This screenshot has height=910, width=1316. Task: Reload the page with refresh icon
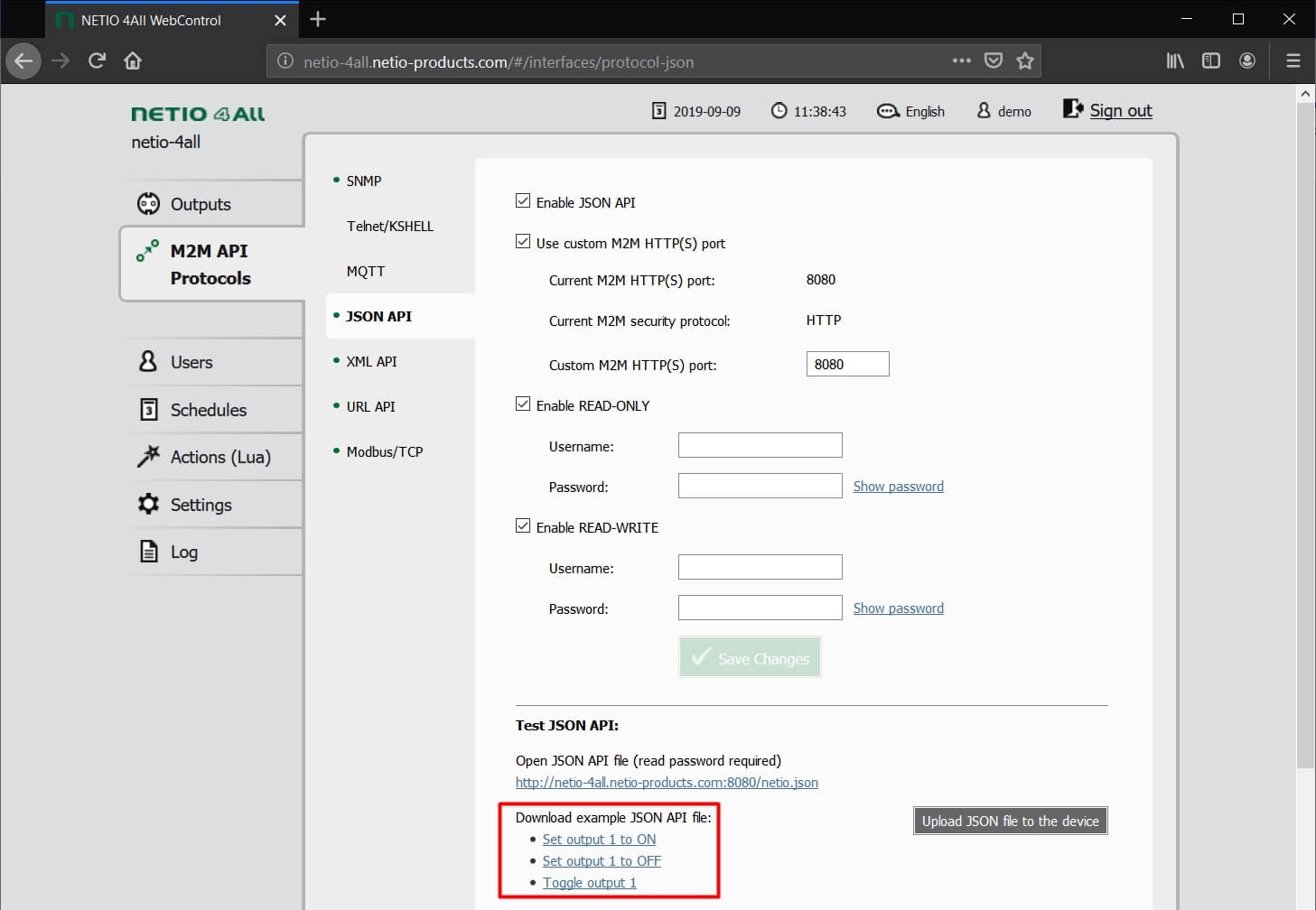(97, 61)
